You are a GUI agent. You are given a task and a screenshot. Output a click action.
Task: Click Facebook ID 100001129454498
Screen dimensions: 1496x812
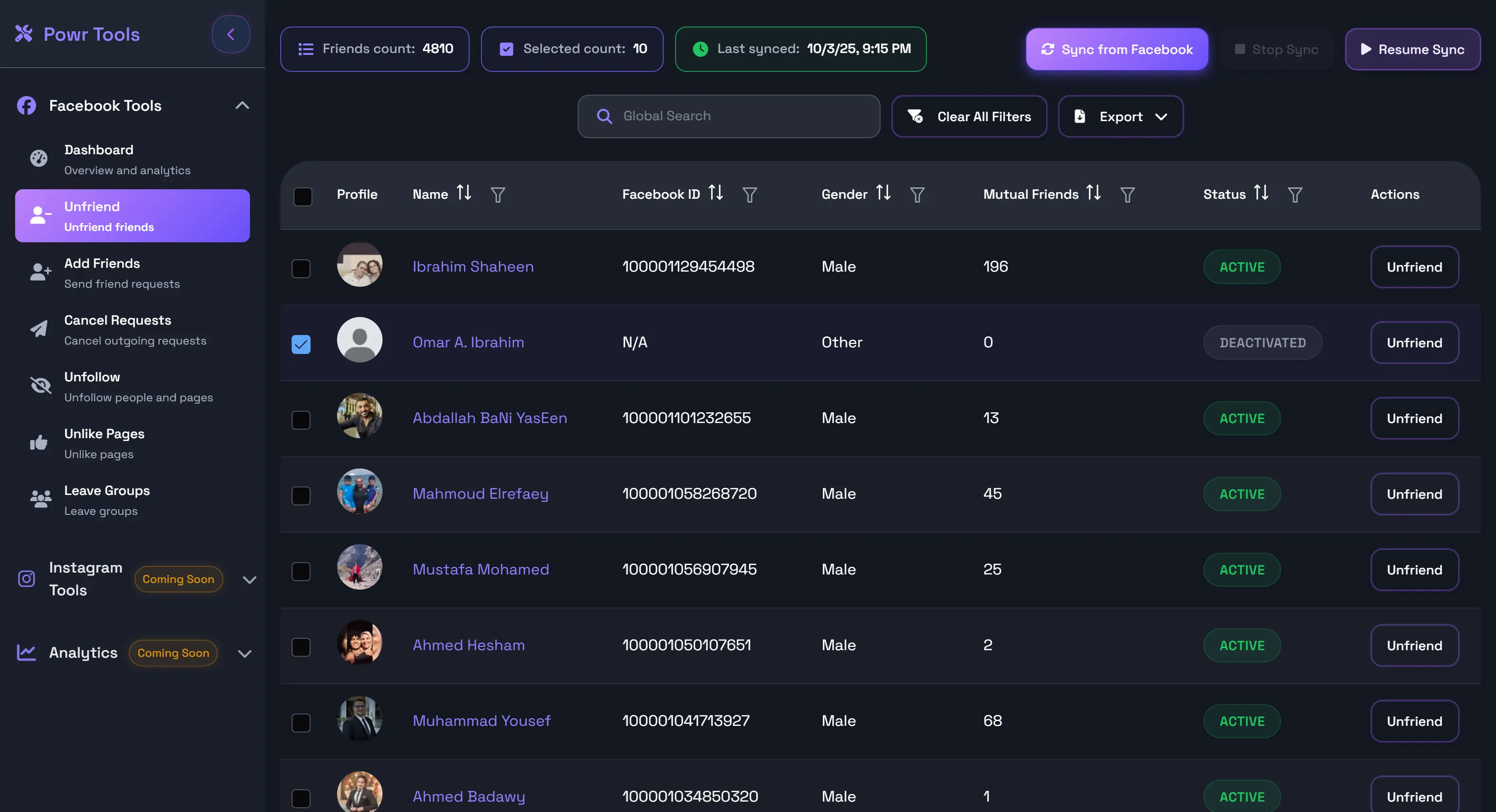[688, 266]
